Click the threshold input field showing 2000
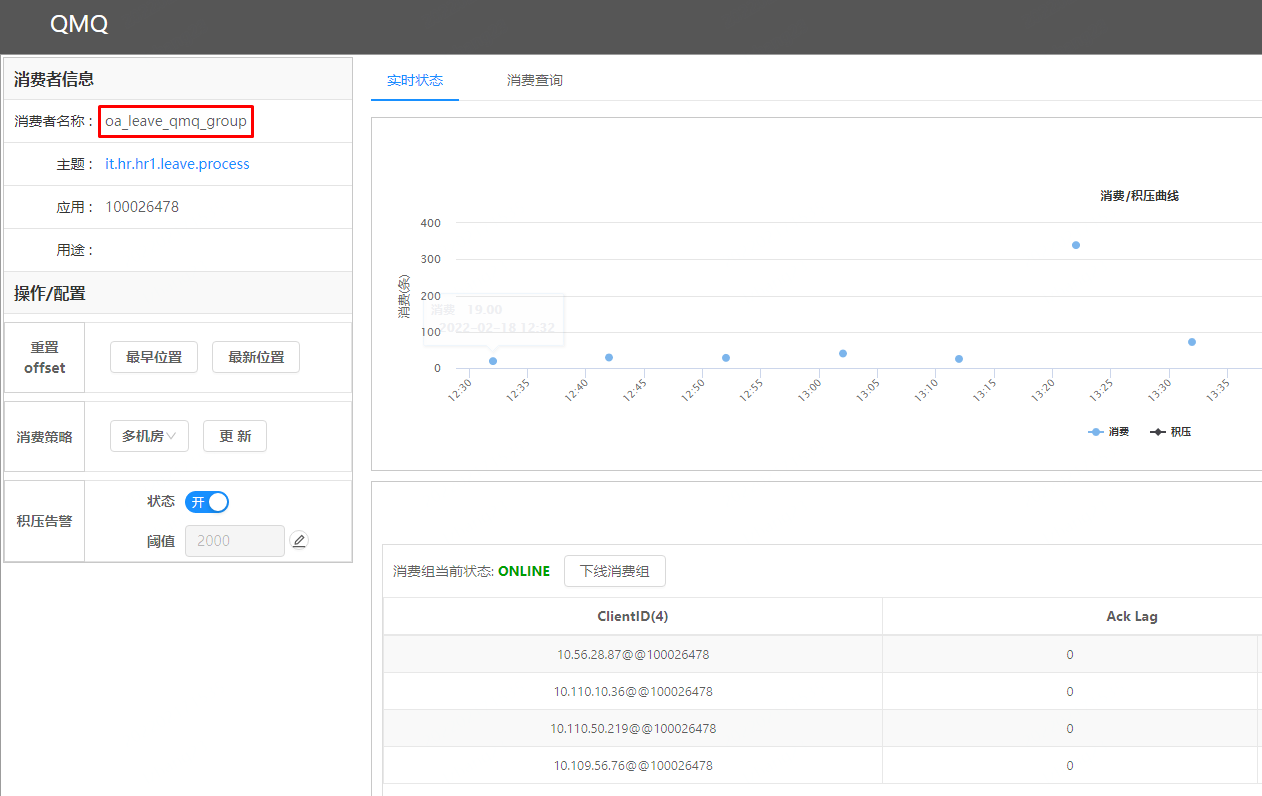Screen dimensions: 1262x796 [235, 541]
